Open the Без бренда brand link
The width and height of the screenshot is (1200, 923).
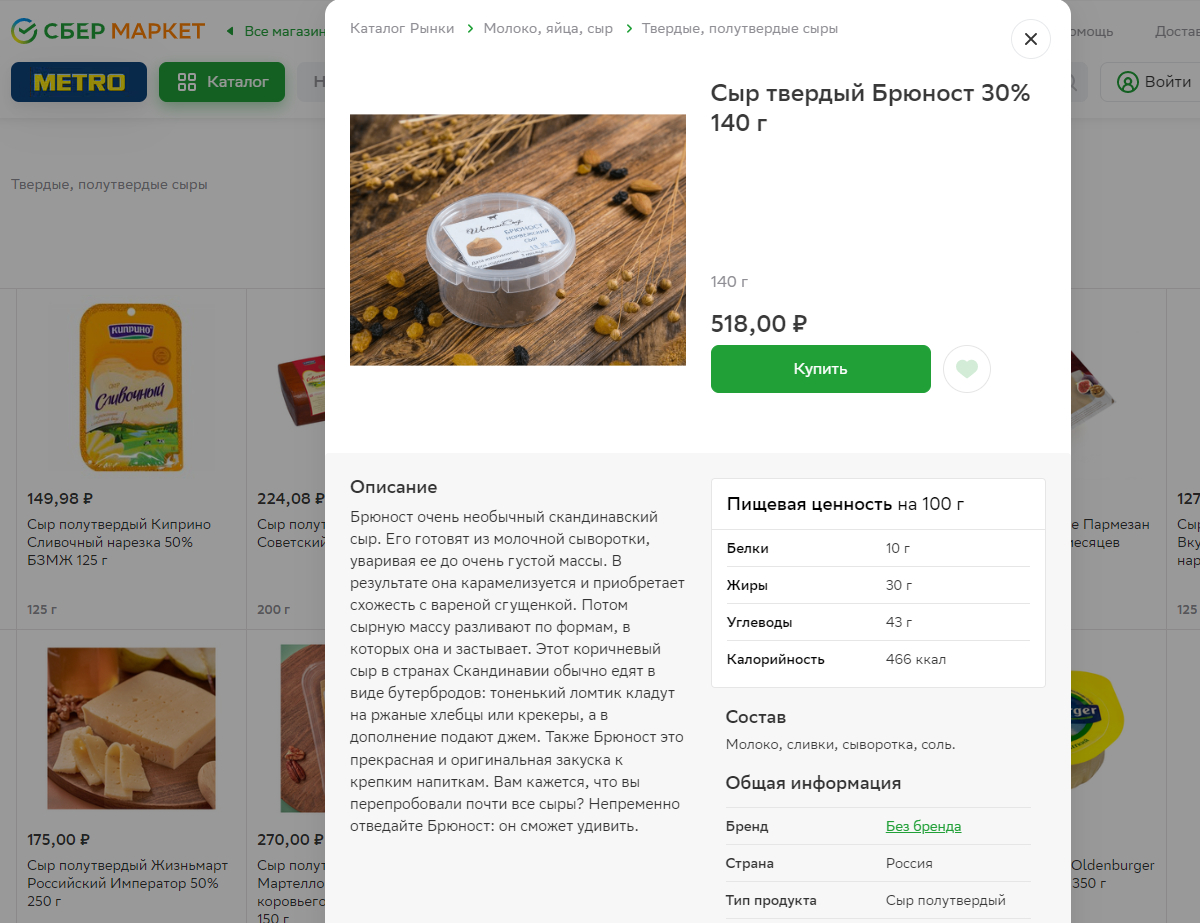click(x=923, y=826)
